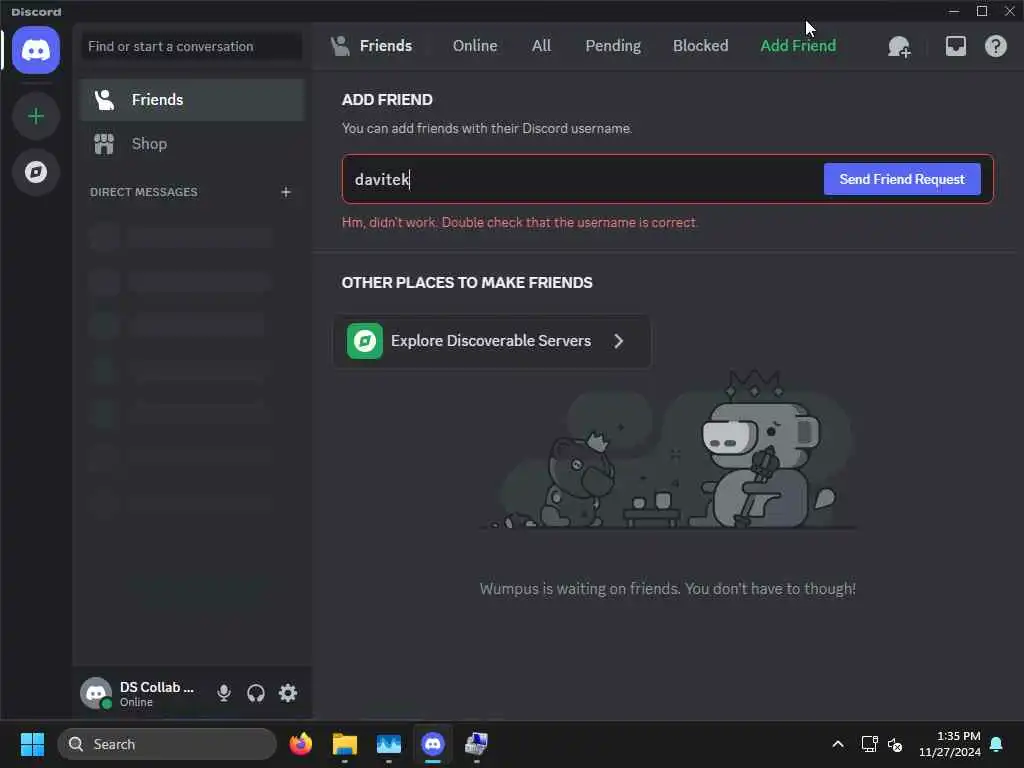Mute microphone in user panel
This screenshot has height=768, width=1024.
[x=223, y=693]
